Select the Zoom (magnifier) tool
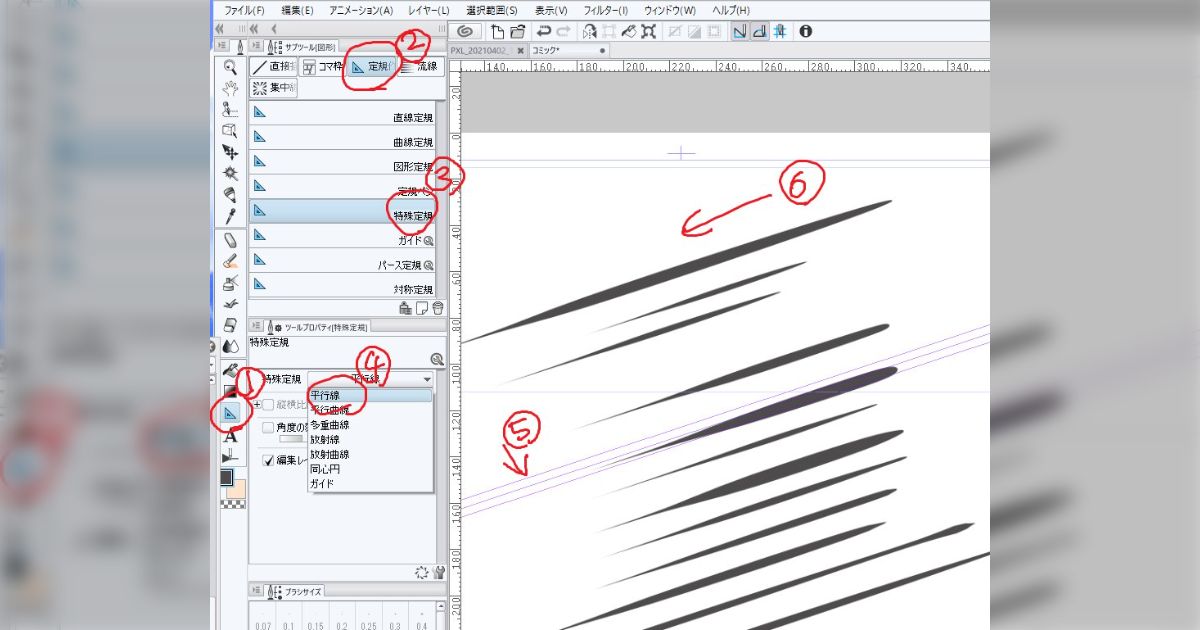 point(228,66)
